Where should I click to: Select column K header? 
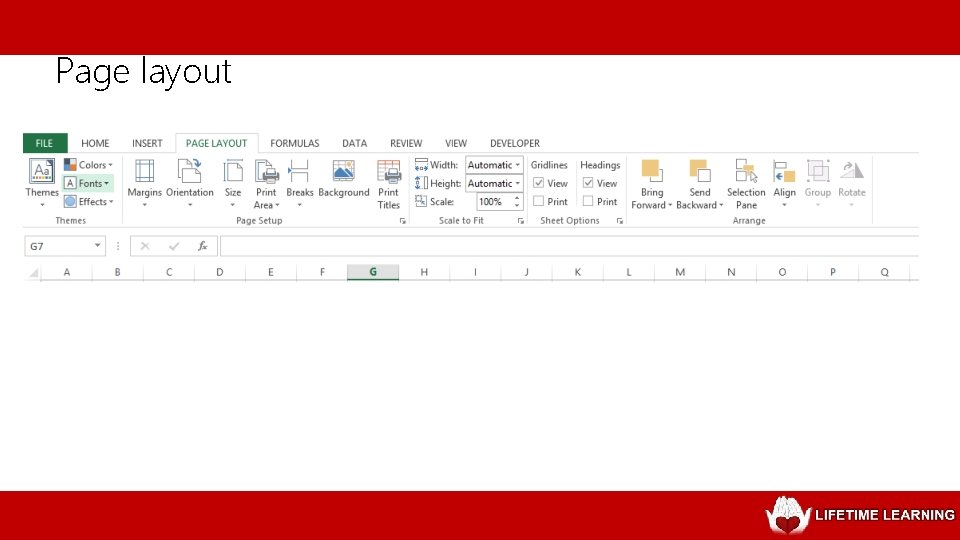pos(577,272)
